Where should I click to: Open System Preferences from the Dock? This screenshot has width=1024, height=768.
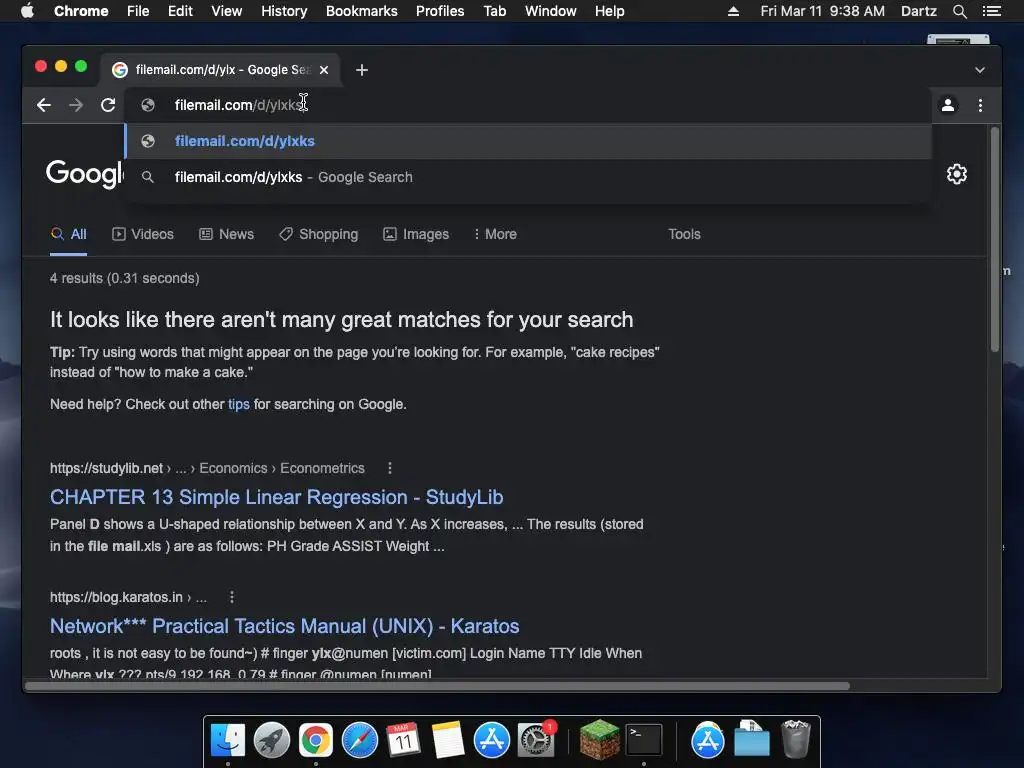536,740
